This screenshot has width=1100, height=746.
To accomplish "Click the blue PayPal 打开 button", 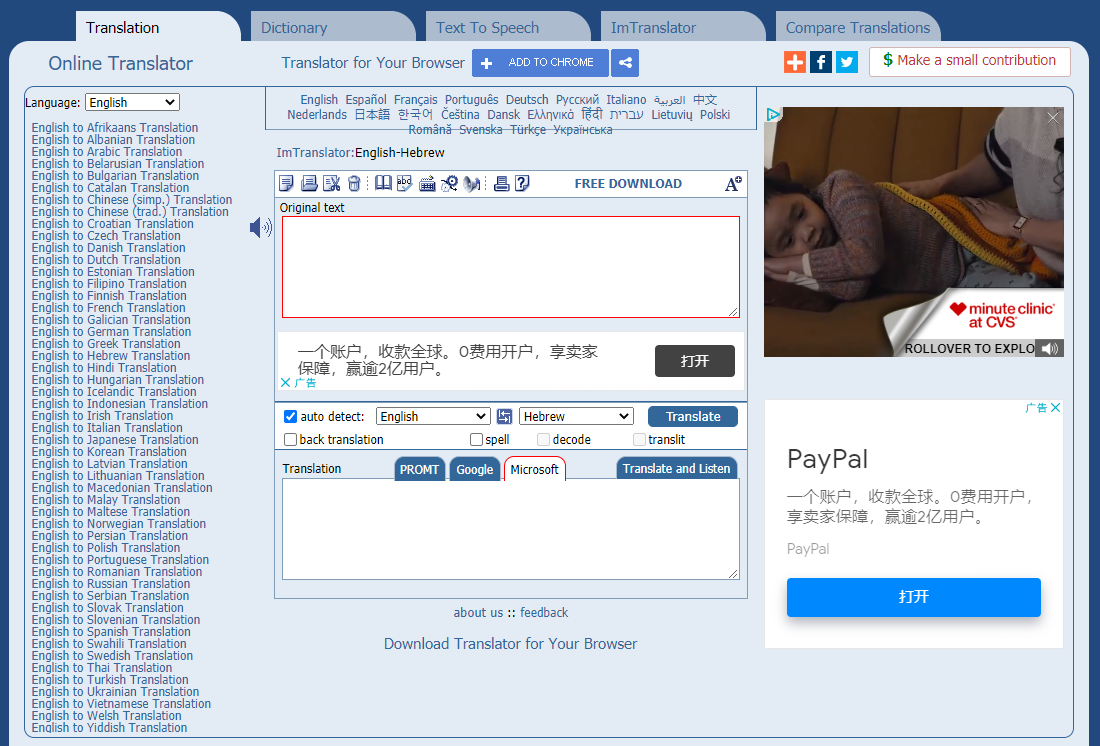I will point(913,597).
